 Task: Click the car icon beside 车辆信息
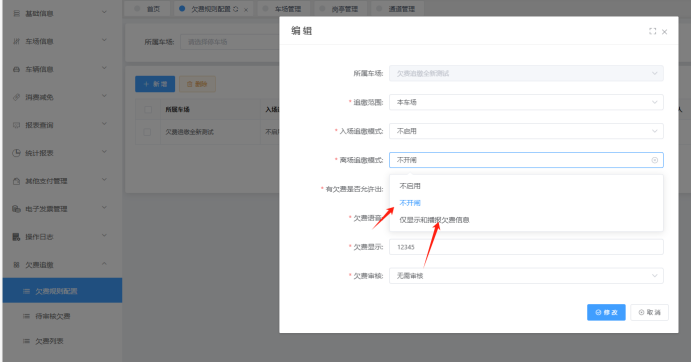click(x=16, y=69)
